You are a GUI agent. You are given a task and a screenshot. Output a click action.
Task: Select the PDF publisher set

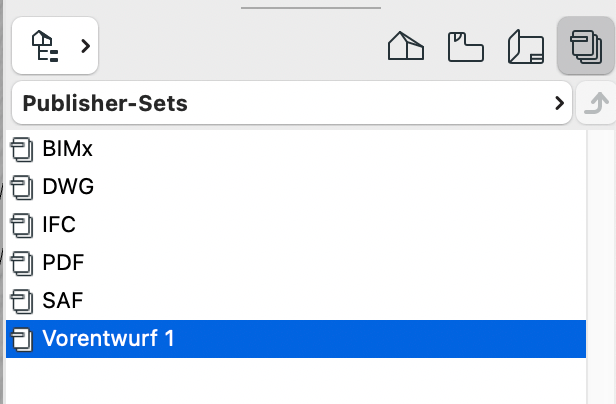(x=296, y=263)
